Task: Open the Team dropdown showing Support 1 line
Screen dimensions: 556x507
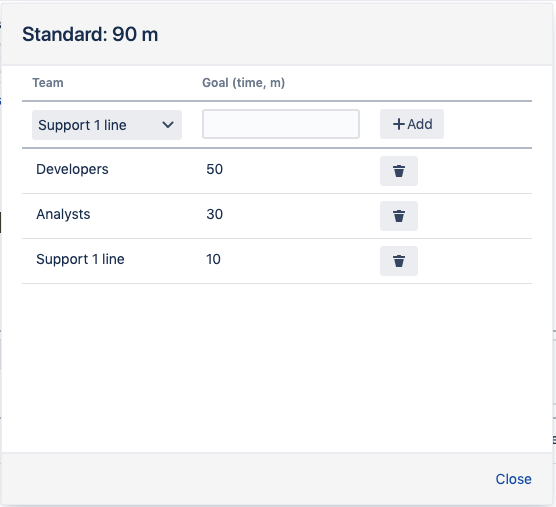Action: click(107, 125)
